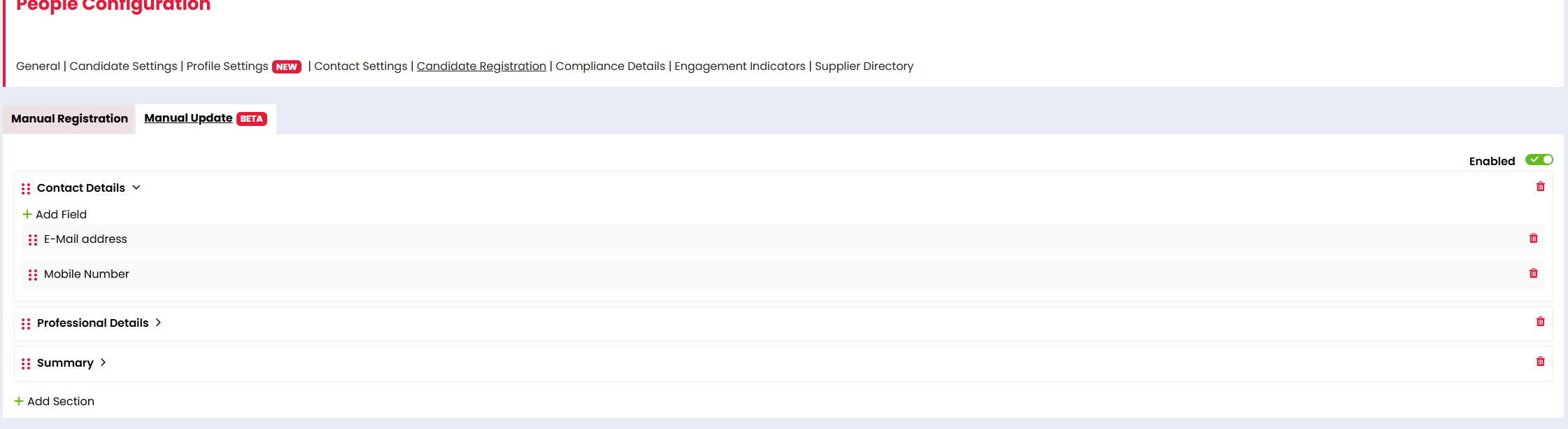The height and width of the screenshot is (429, 1568).
Task: Click drag handle for E-Mail address
Action: (33, 240)
